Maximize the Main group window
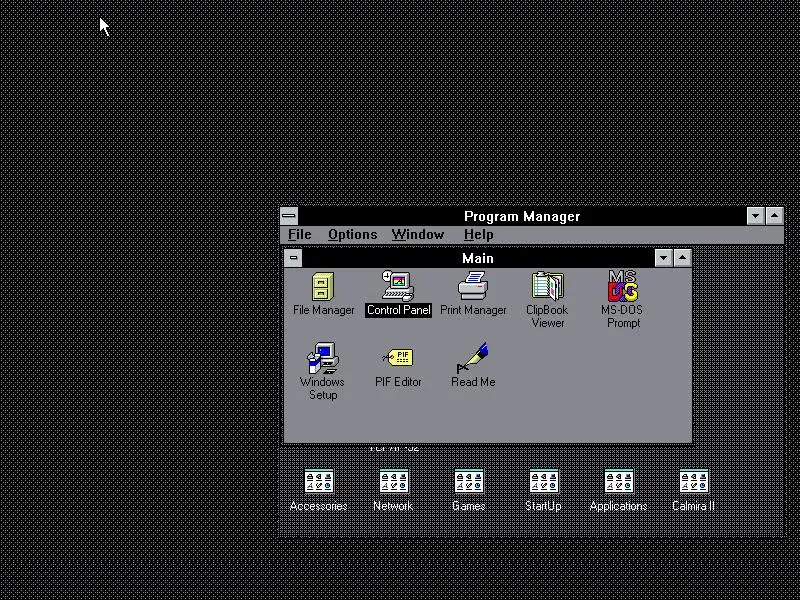This screenshot has height=600, width=800. tap(683, 258)
